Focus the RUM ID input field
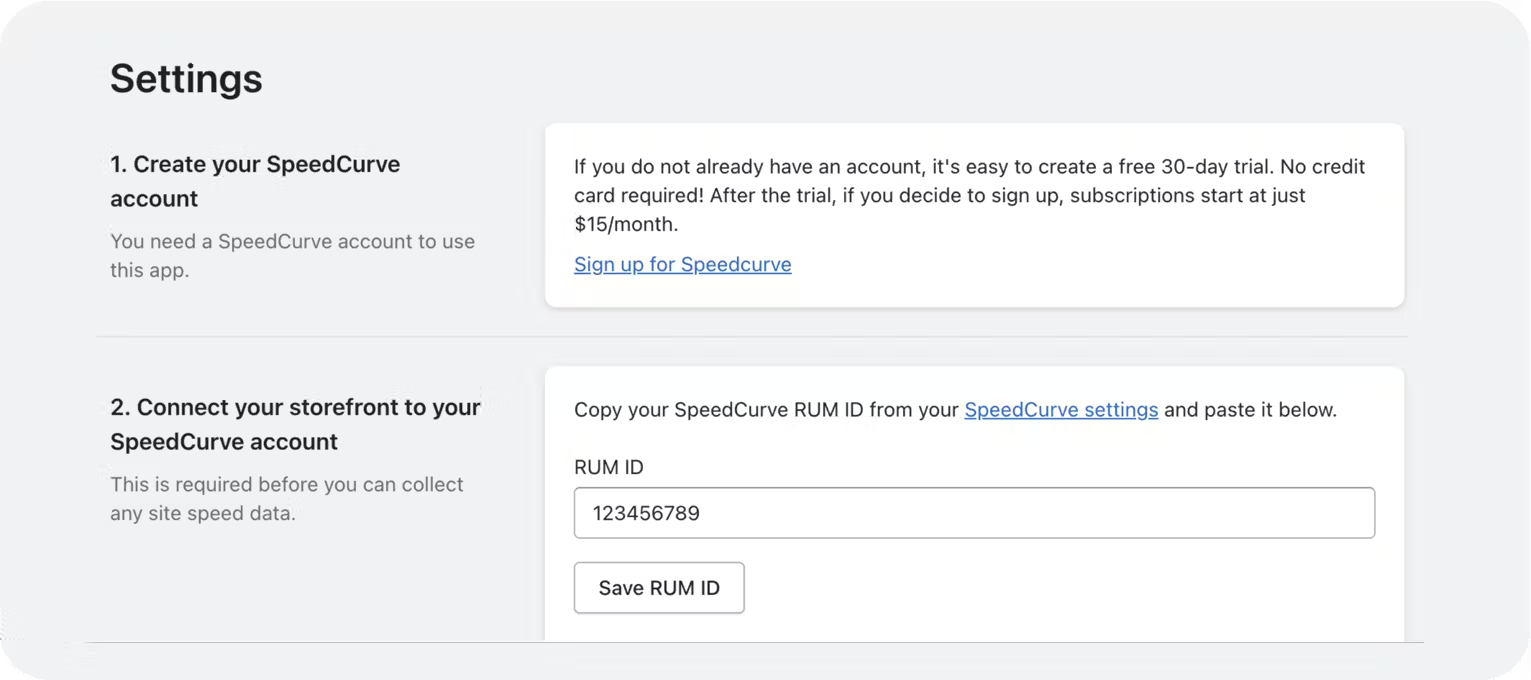Viewport: 1531px width, 680px height. (x=974, y=513)
